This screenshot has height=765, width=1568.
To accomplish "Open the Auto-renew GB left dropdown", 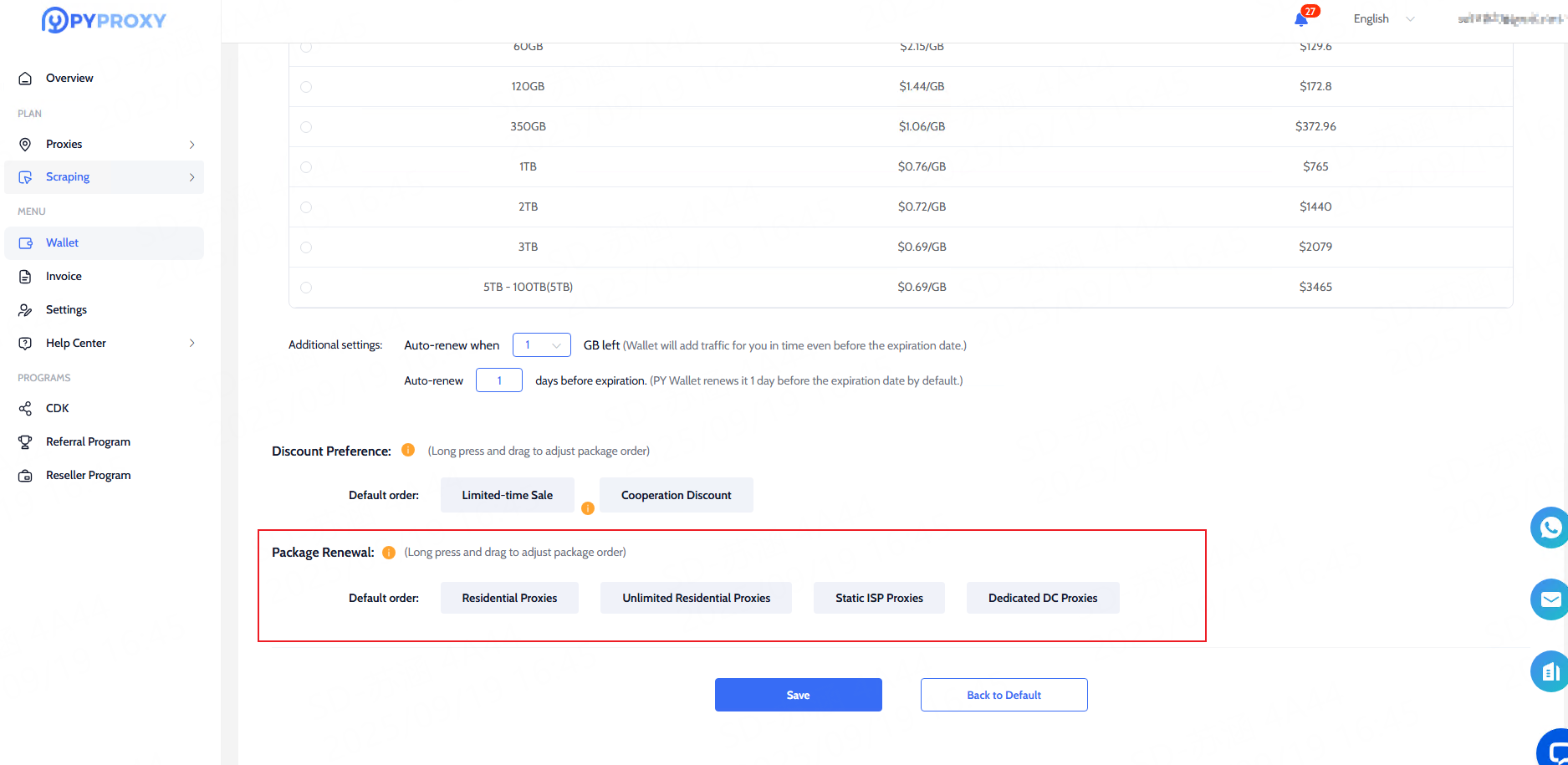I will point(541,344).
